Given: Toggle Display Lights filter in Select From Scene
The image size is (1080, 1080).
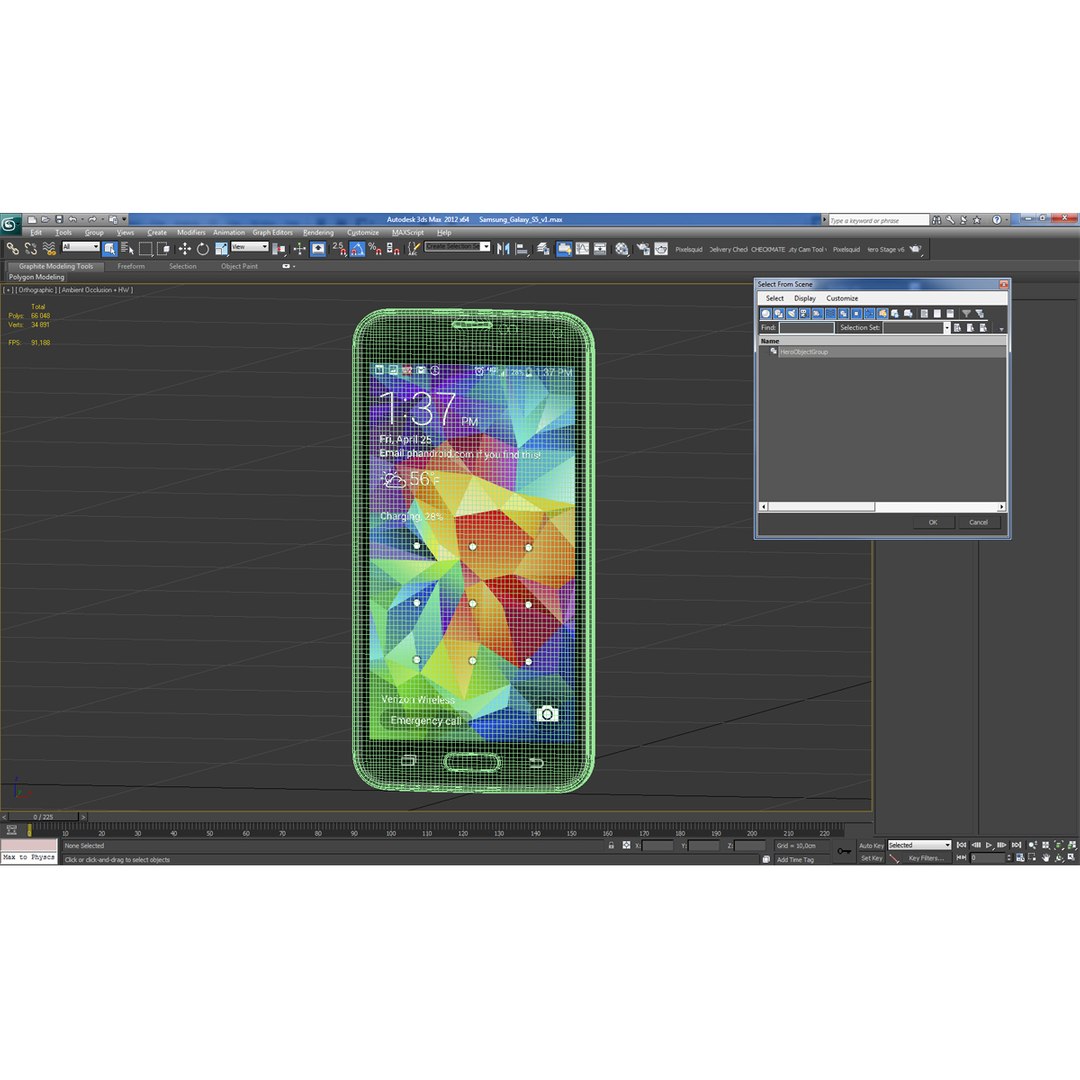Looking at the screenshot, I should [791, 313].
